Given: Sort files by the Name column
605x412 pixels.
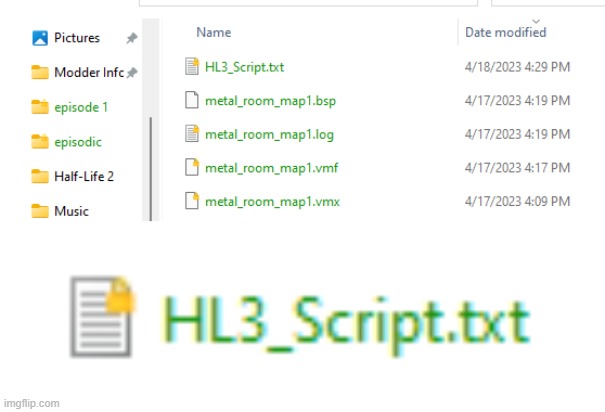Looking at the screenshot, I should 213,32.
